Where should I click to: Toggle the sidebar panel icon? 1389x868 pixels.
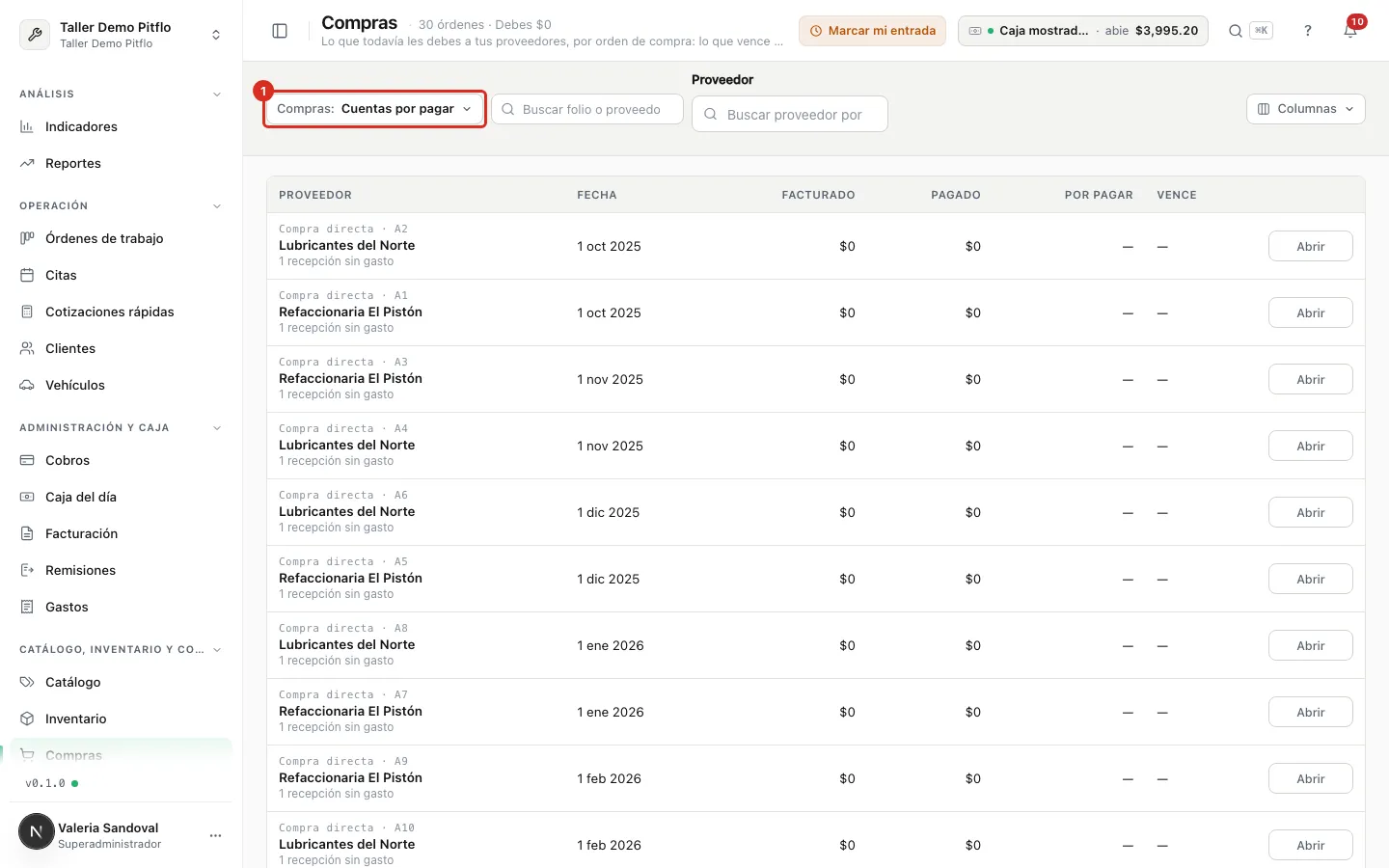click(x=280, y=31)
